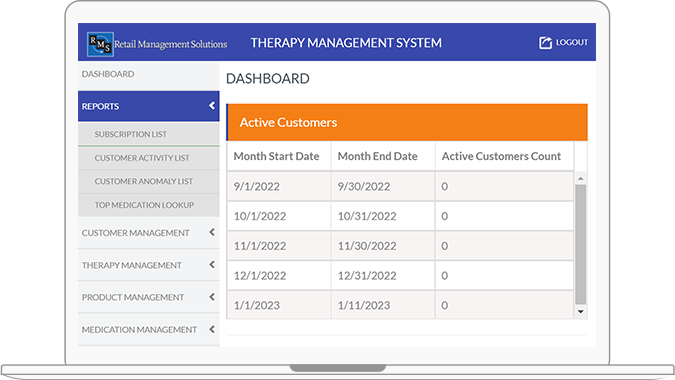Click the table vertical scrollbar thumb
The width and height of the screenshot is (675, 380).
[581, 244]
